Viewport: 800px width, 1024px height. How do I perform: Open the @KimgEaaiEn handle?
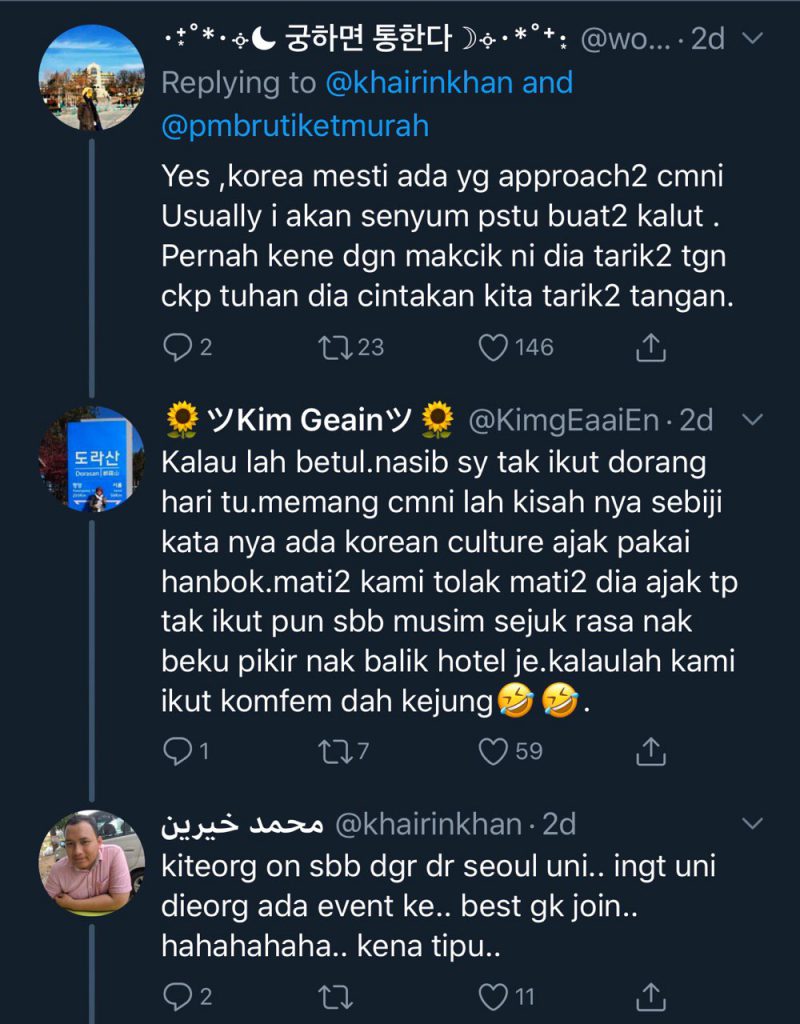pos(565,420)
